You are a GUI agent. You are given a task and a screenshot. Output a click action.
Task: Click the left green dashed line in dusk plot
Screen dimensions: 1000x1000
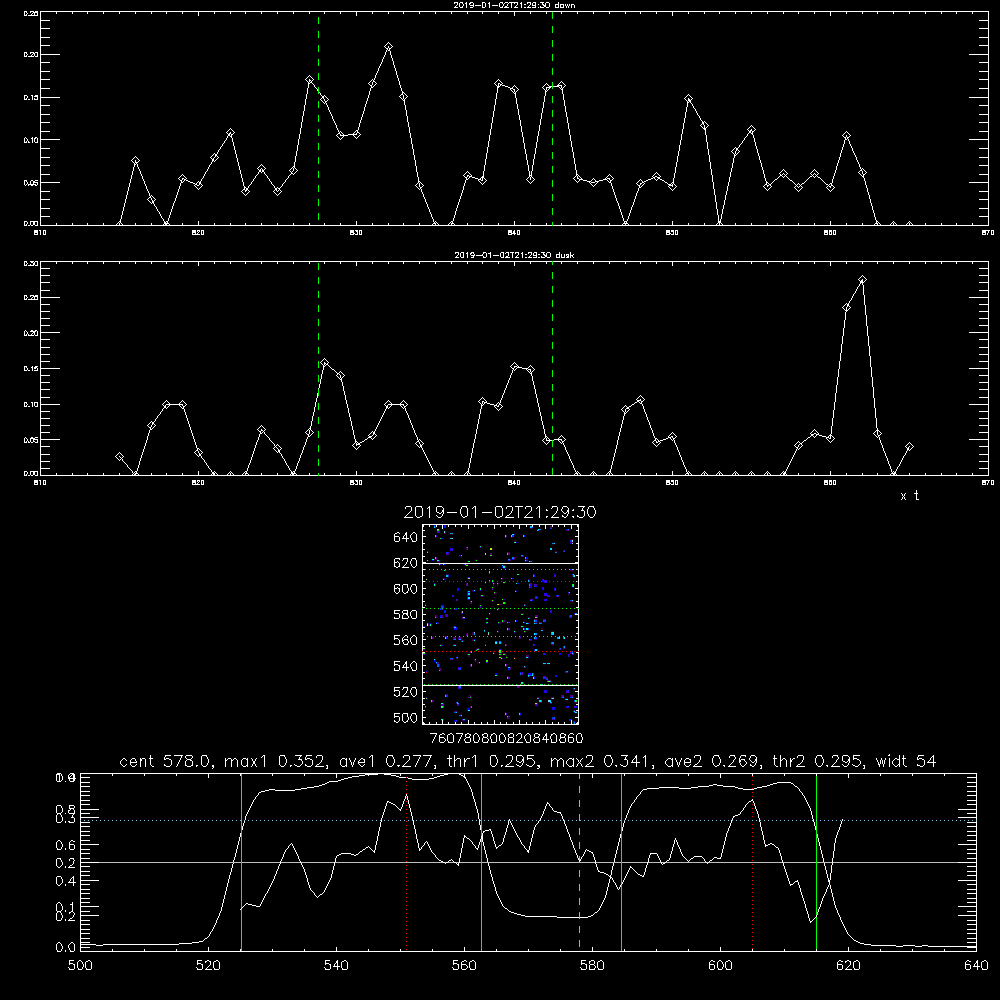pos(318,368)
